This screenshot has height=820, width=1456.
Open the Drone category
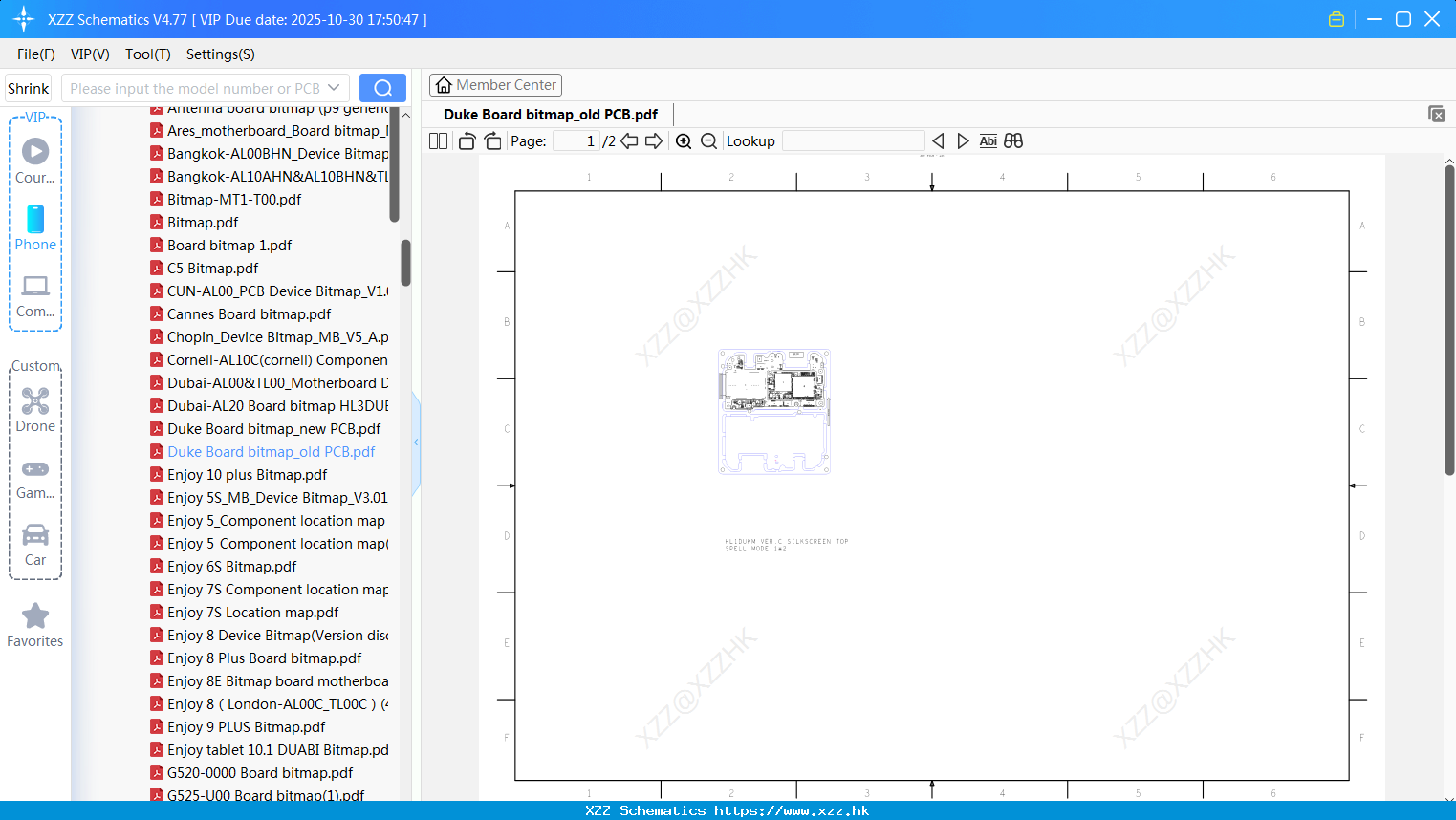[35, 409]
